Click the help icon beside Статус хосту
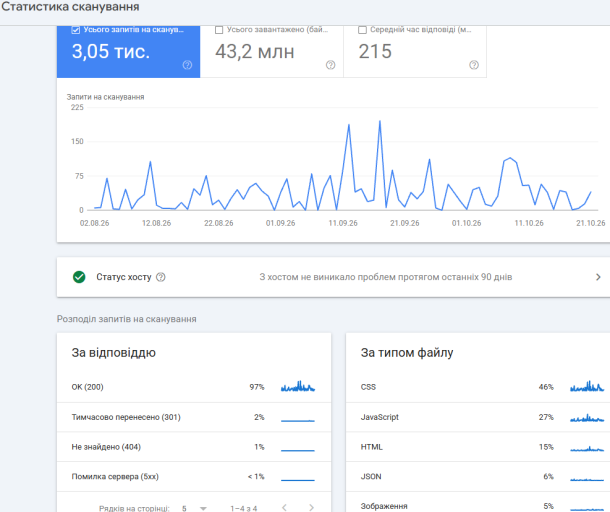Image resolution: width=610 pixels, height=512 pixels. click(x=161, y=277)
